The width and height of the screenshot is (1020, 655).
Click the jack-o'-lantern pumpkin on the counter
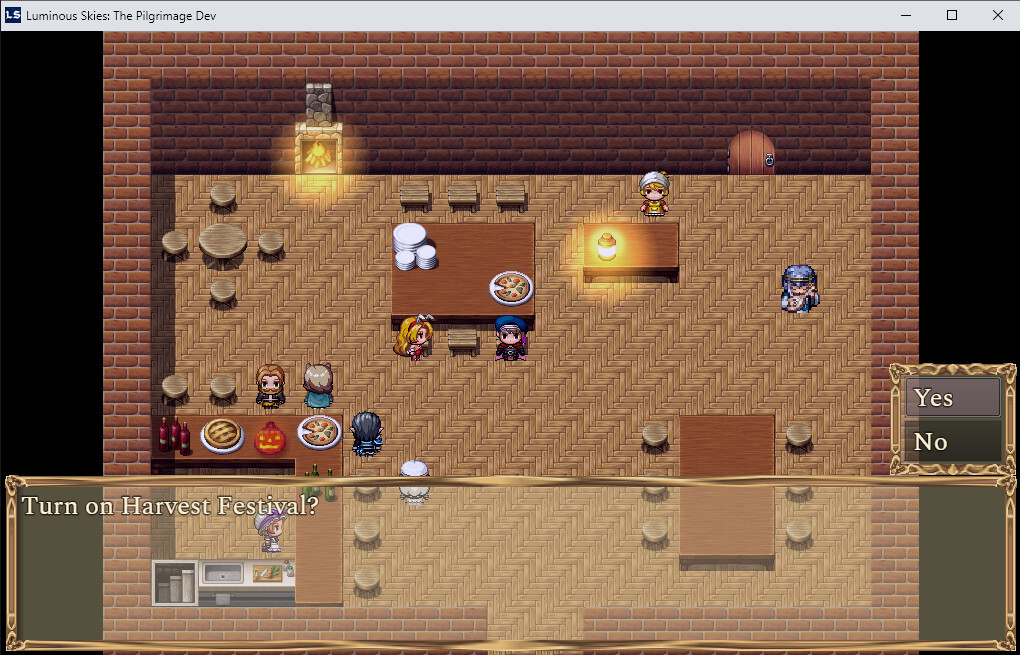[x=270, y=438]
